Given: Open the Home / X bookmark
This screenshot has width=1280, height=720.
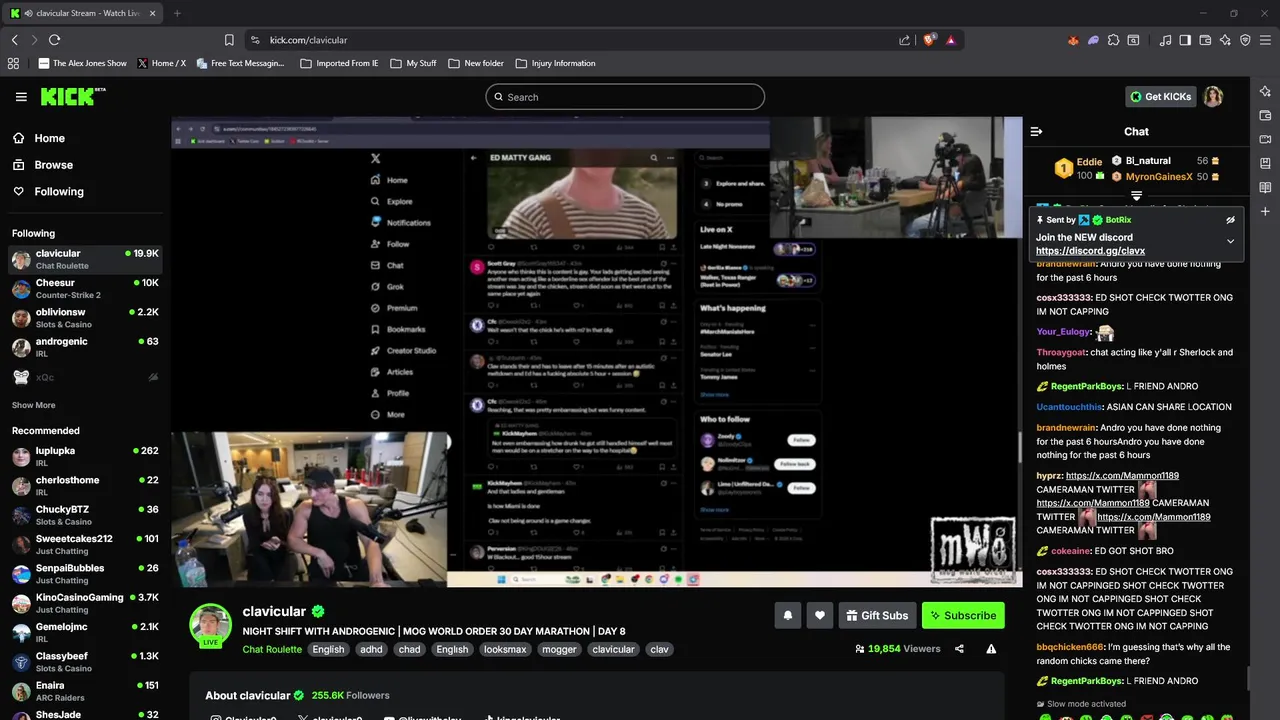Looking at the screenshot, I should click(x=161, y=63).
